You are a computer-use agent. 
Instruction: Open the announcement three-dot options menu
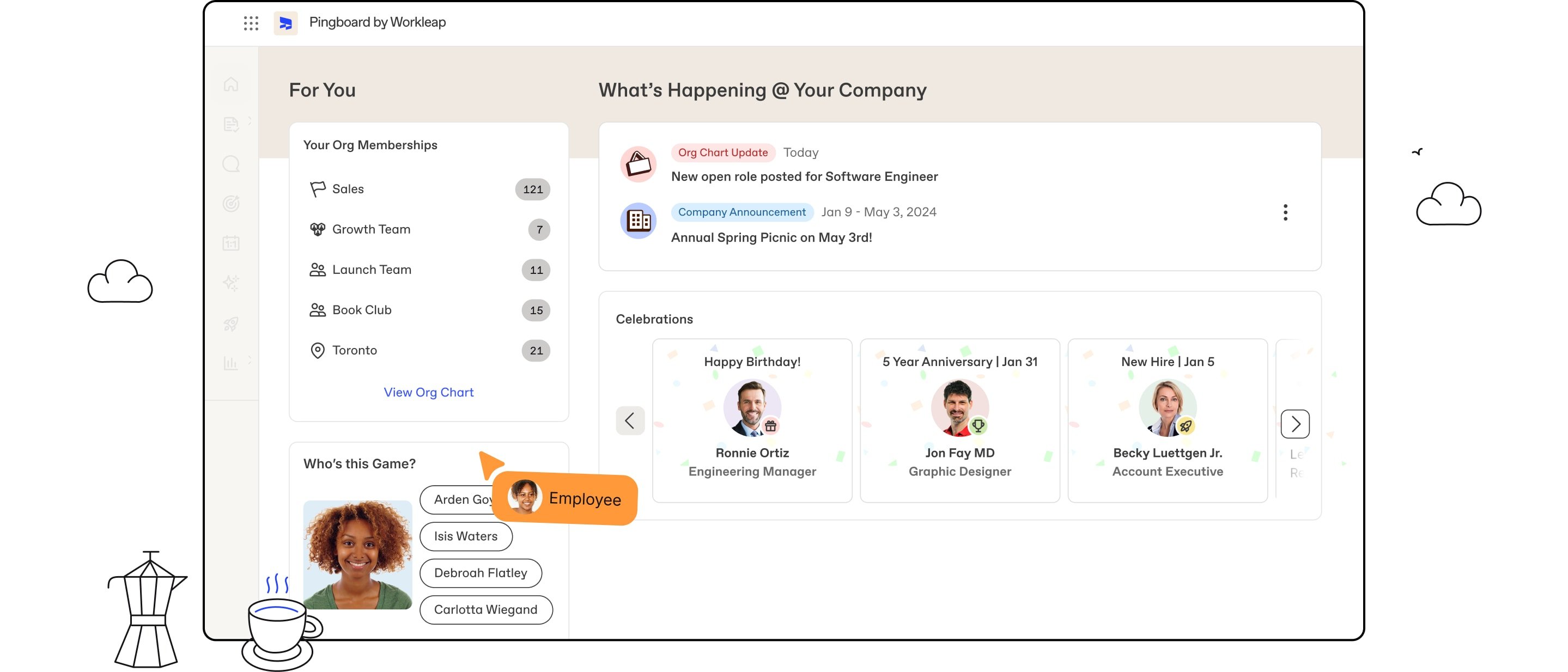(1285, 212)
